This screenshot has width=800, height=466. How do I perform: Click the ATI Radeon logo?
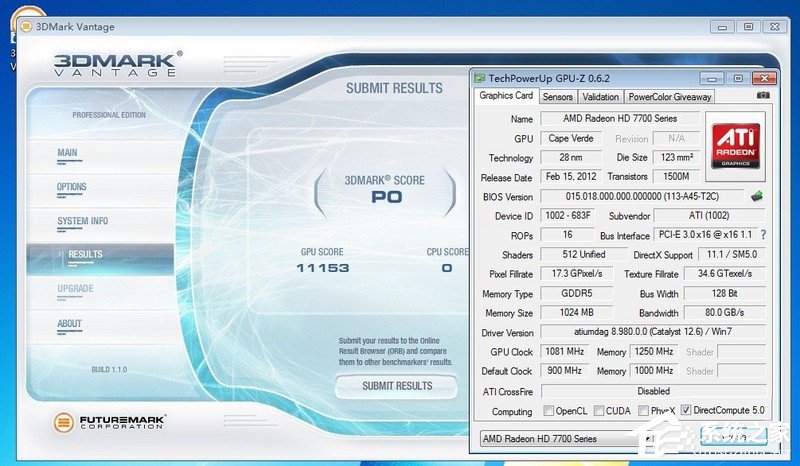pyautogui.click(x=735, y=146)
